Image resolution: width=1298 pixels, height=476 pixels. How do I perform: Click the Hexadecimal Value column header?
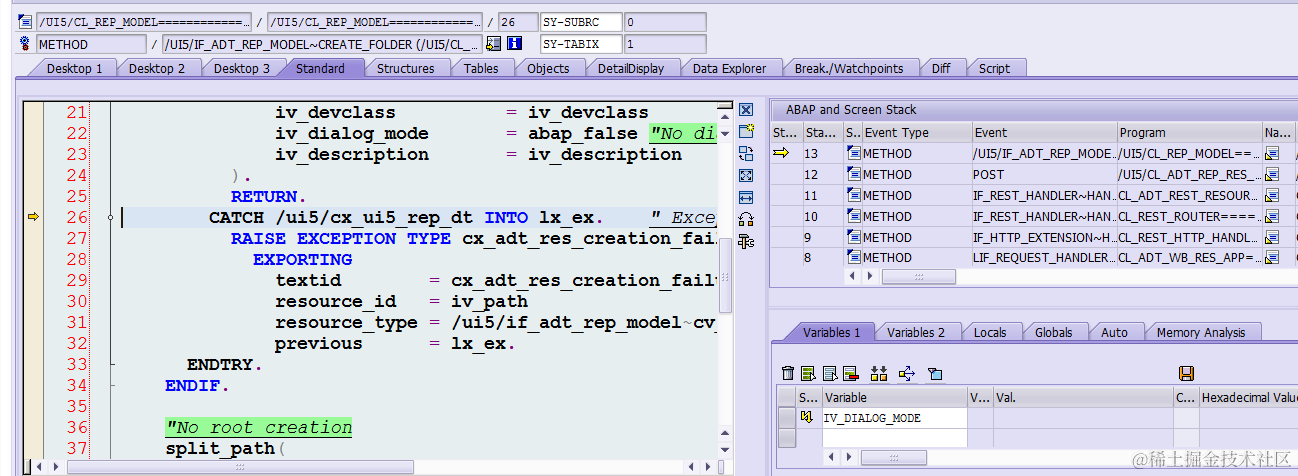1248,397
